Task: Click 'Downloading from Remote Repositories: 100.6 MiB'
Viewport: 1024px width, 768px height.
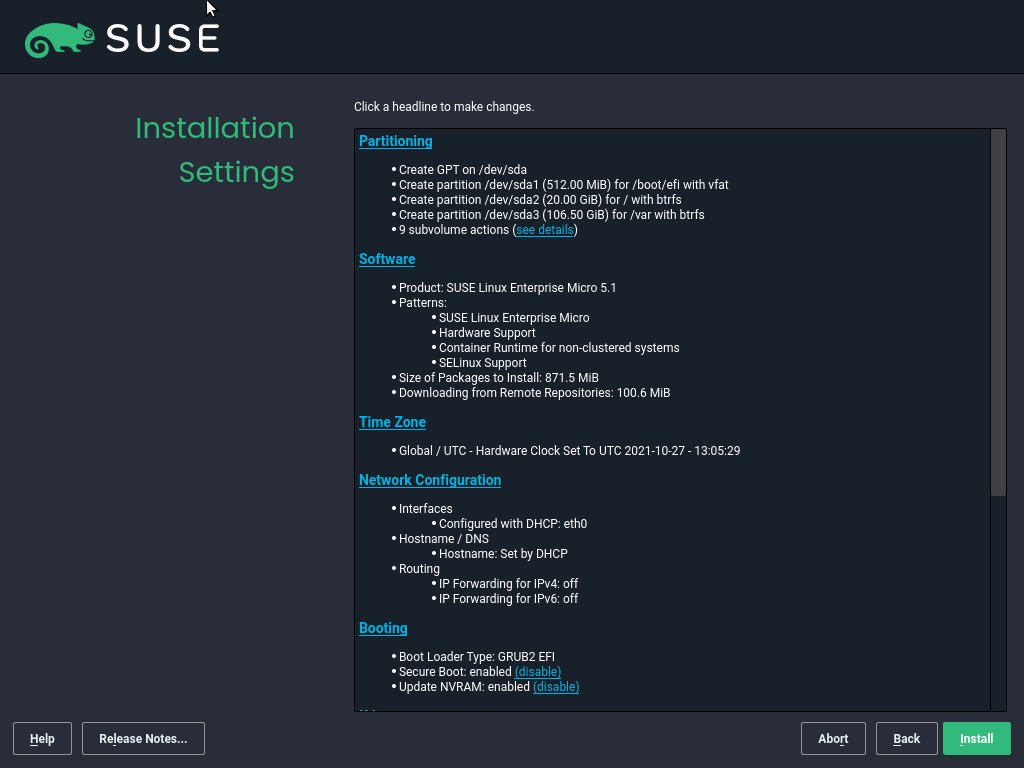Action: [x=534, y=393]
